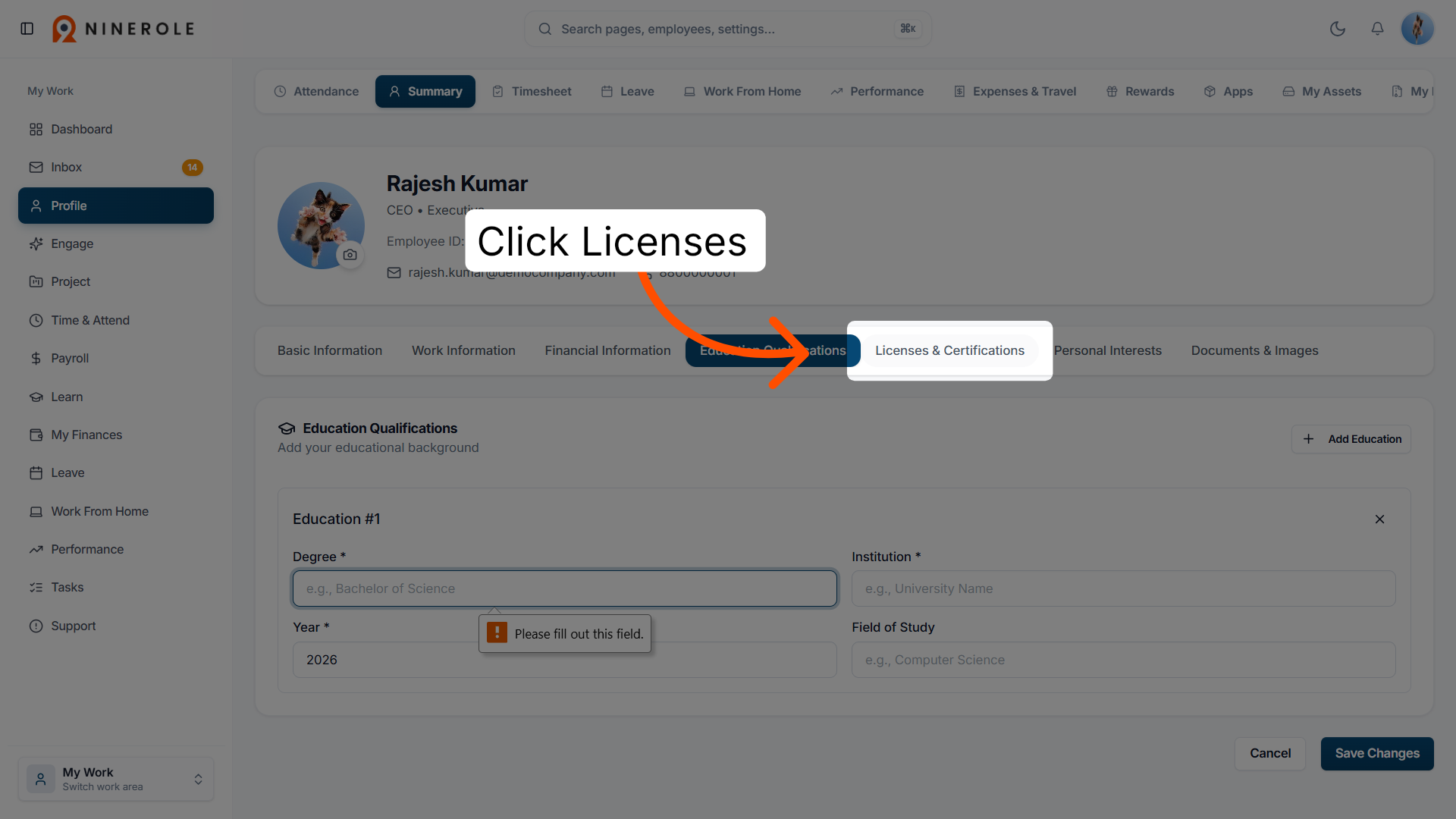Open Performance in the sidebar

[116, 550]
